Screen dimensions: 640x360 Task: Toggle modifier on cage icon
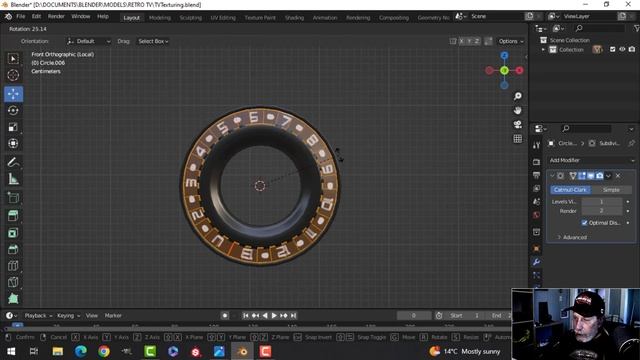click(x=573, y=176)
